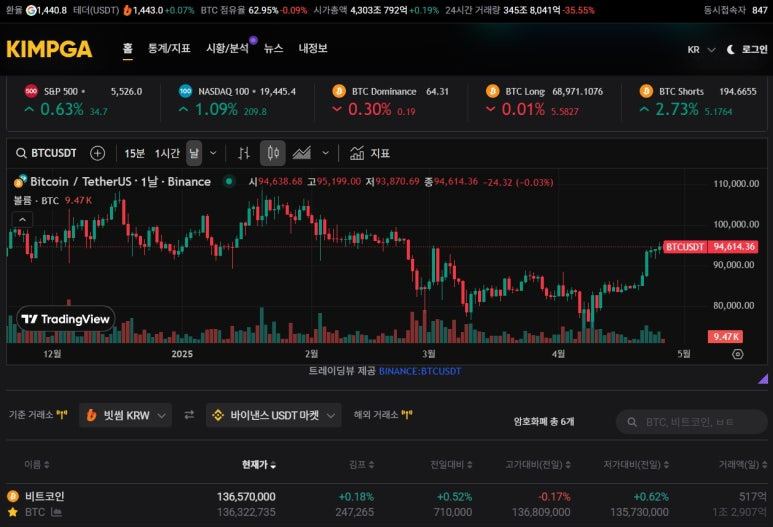Click the KIMPGA logo
Image resolution: width=773 pixels, height=527 pixels.
click(49, 49)
